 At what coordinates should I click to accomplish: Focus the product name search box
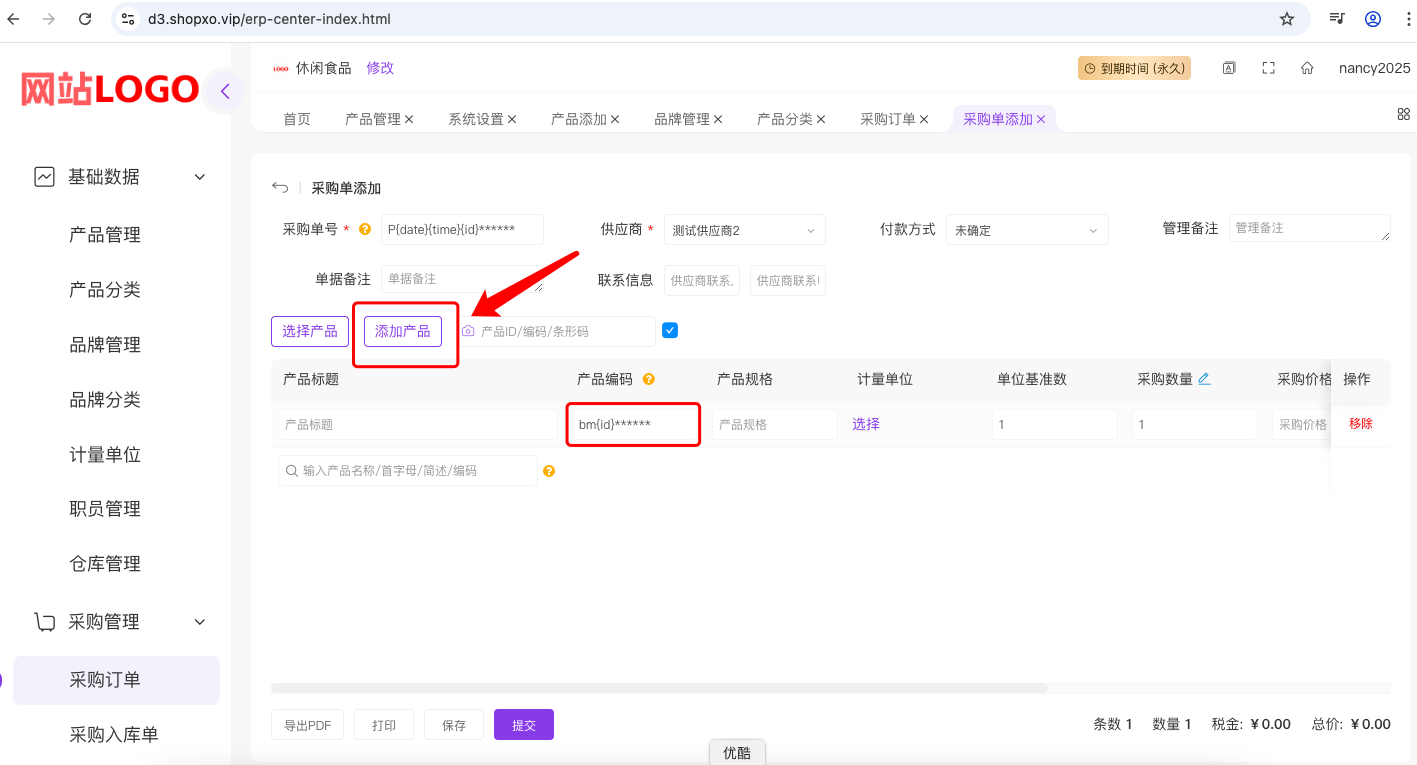(x=408, y=471)
